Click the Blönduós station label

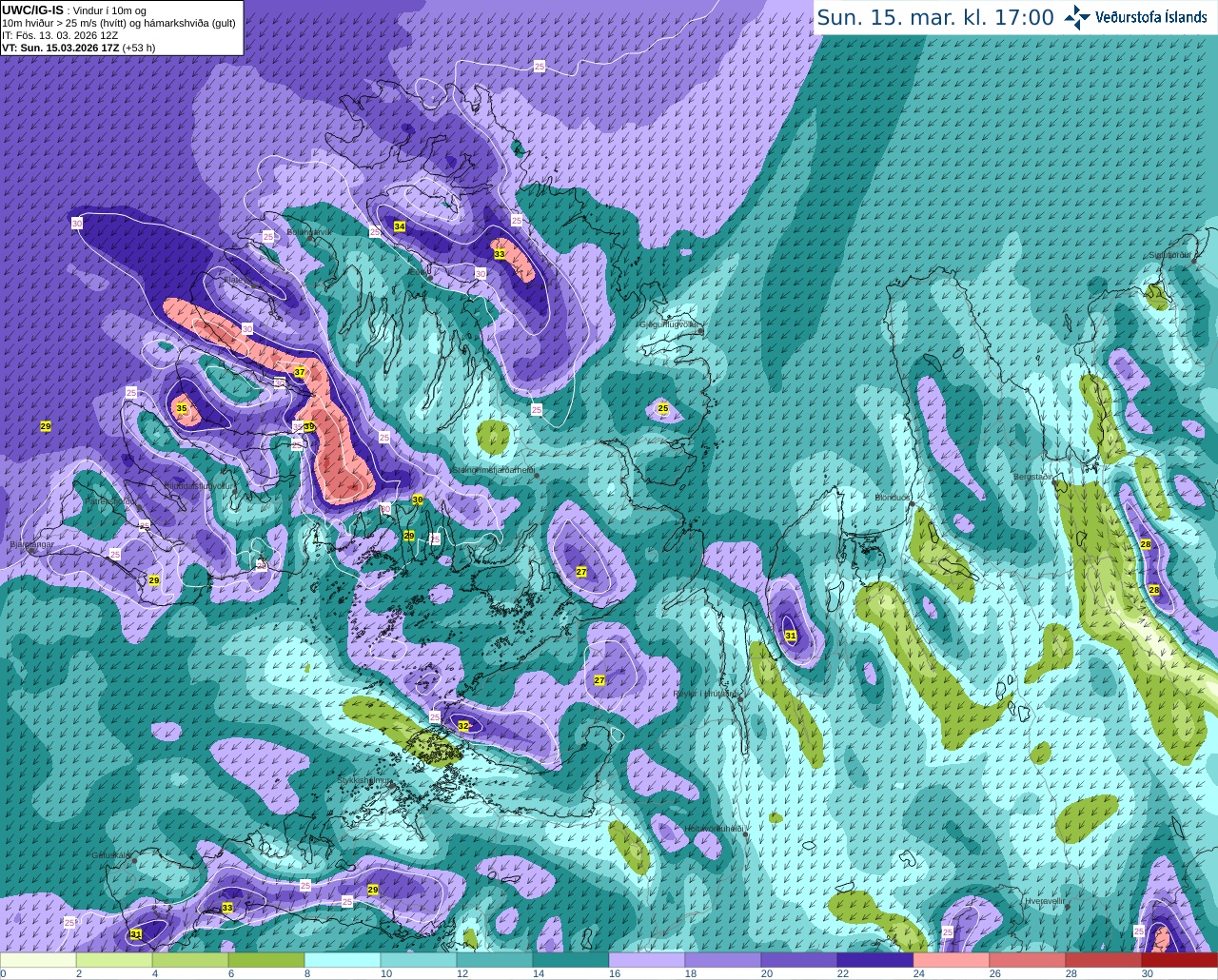click(894, 498)
